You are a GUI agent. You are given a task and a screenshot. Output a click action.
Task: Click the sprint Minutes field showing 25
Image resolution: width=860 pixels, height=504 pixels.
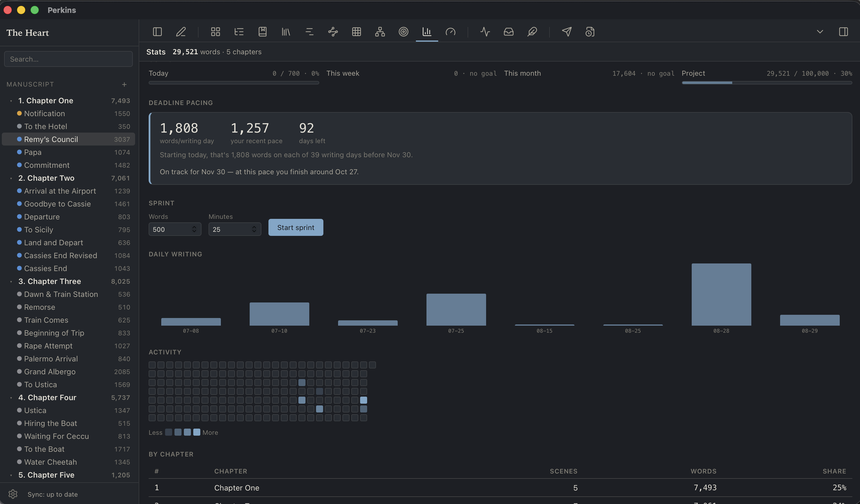point(234,229)
